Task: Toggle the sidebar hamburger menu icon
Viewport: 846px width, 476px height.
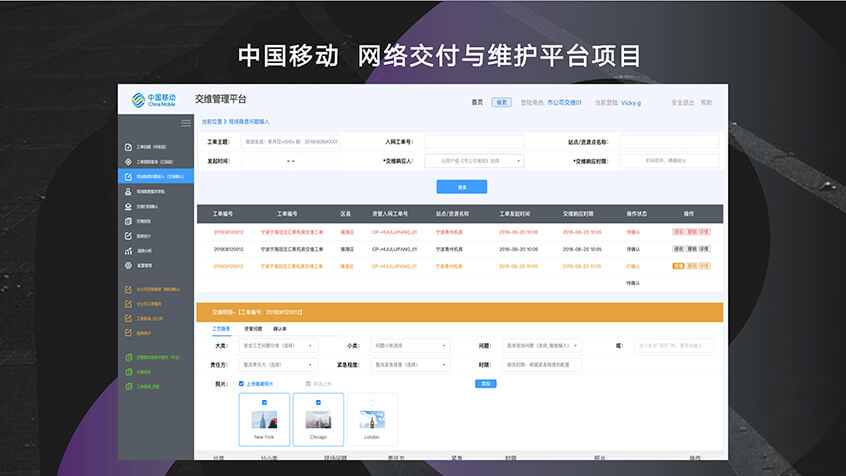Action: 185,123
